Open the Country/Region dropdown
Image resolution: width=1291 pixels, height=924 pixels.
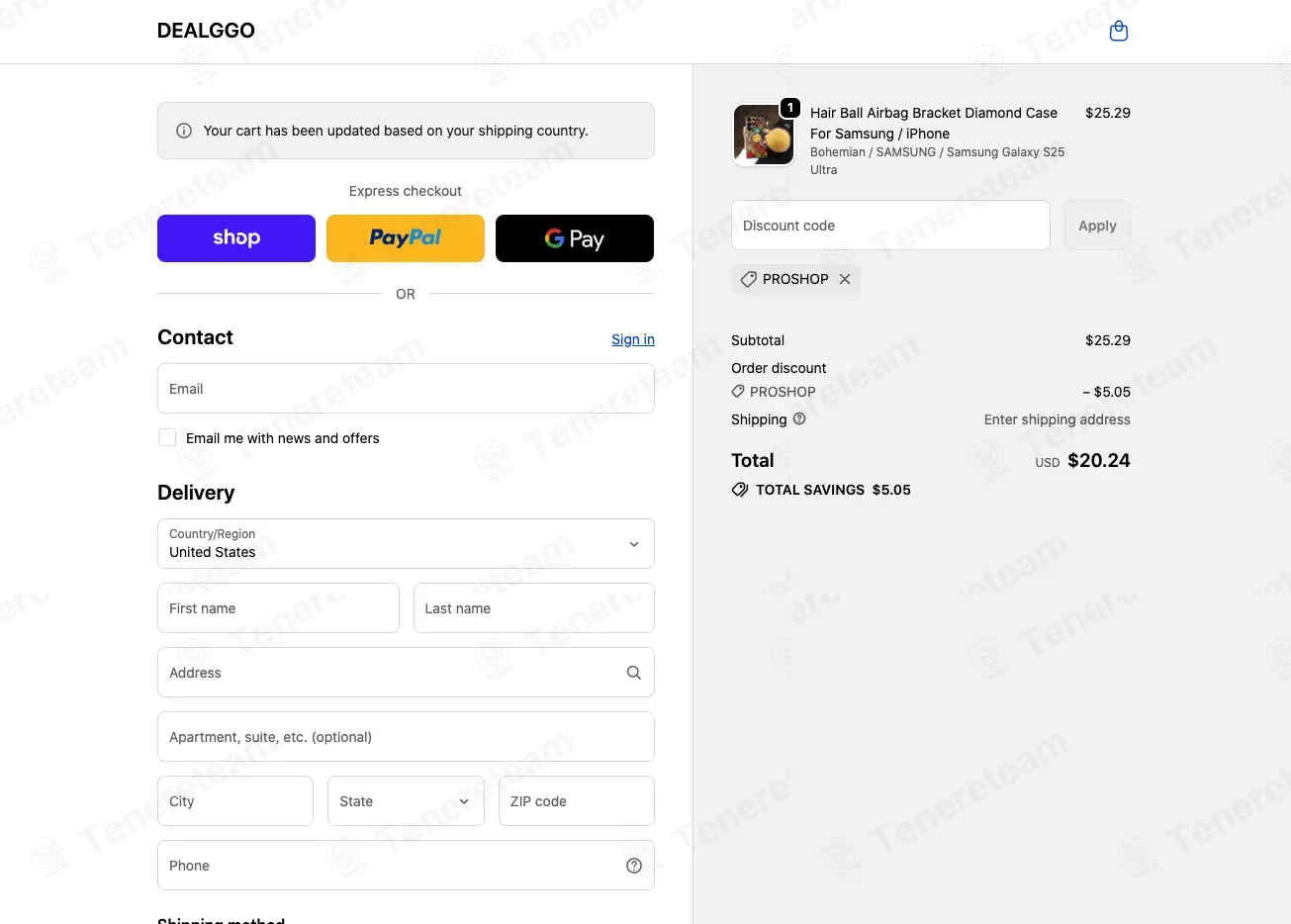coord(406,544)
